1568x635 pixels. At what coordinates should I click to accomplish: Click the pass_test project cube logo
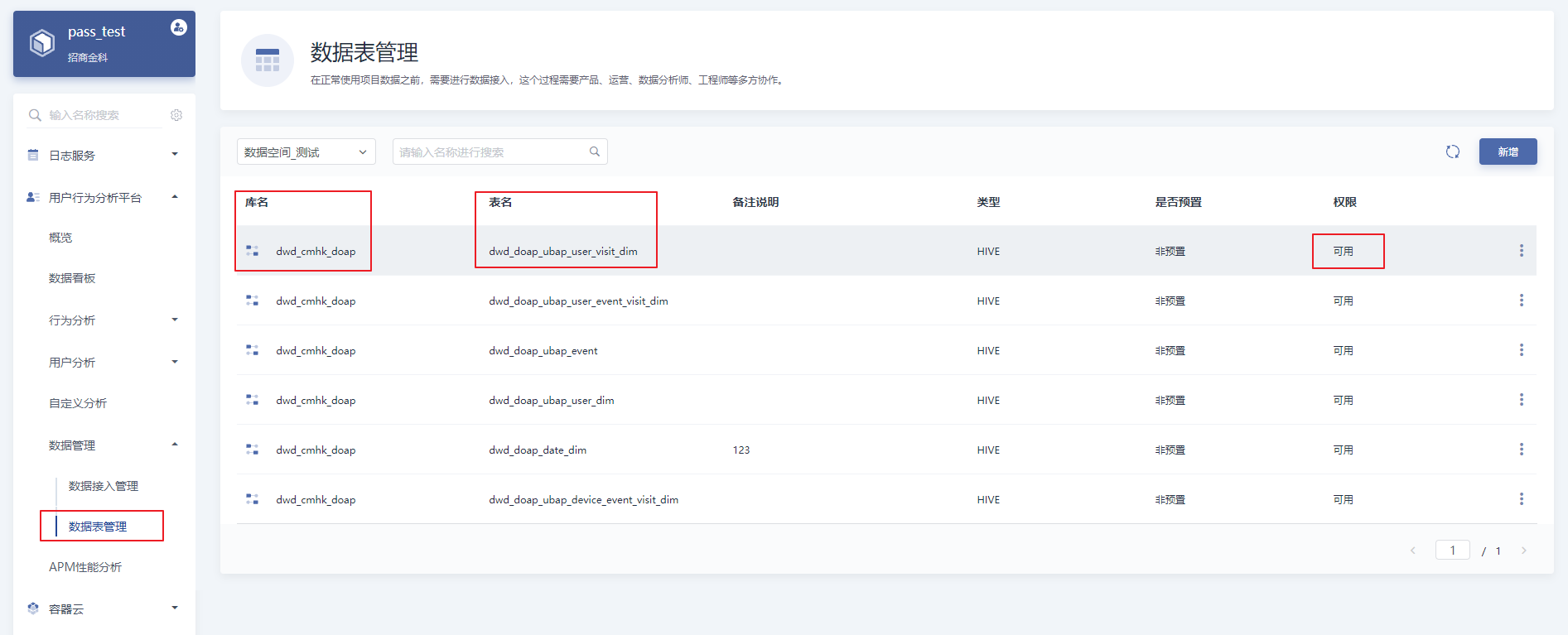(x=42, y=43)
